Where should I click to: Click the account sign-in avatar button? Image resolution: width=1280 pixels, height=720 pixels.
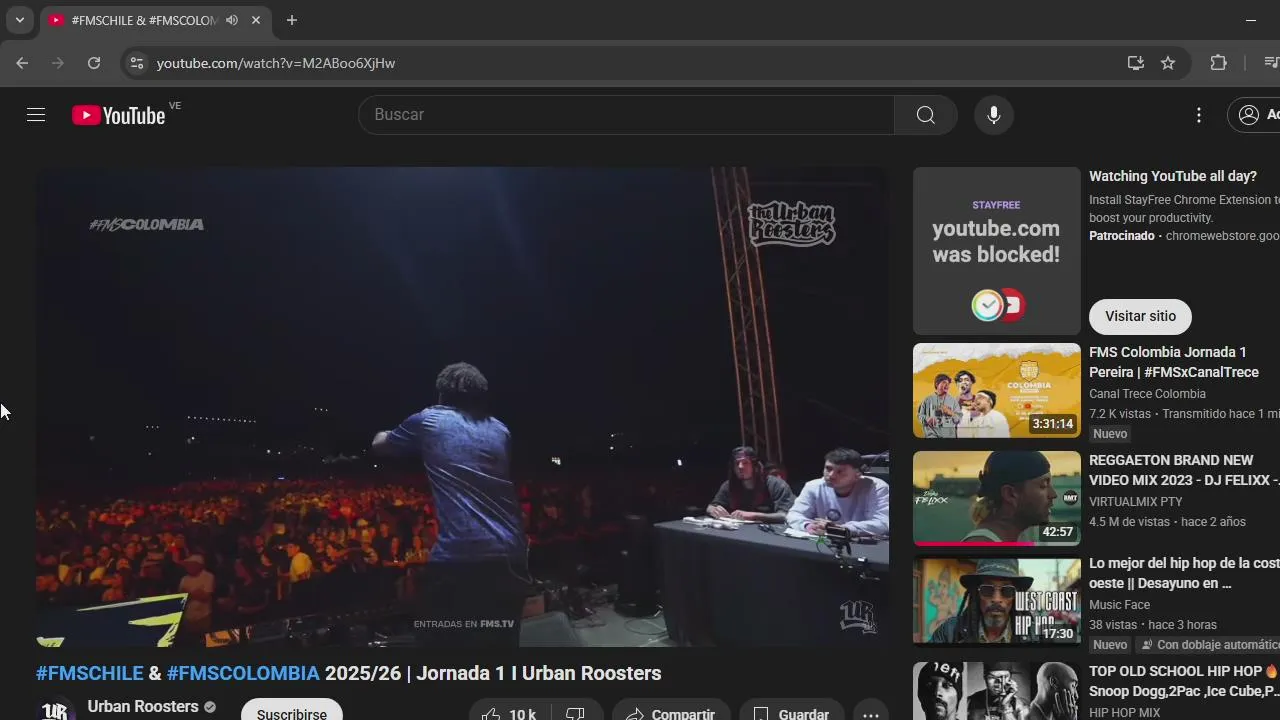1255,115
